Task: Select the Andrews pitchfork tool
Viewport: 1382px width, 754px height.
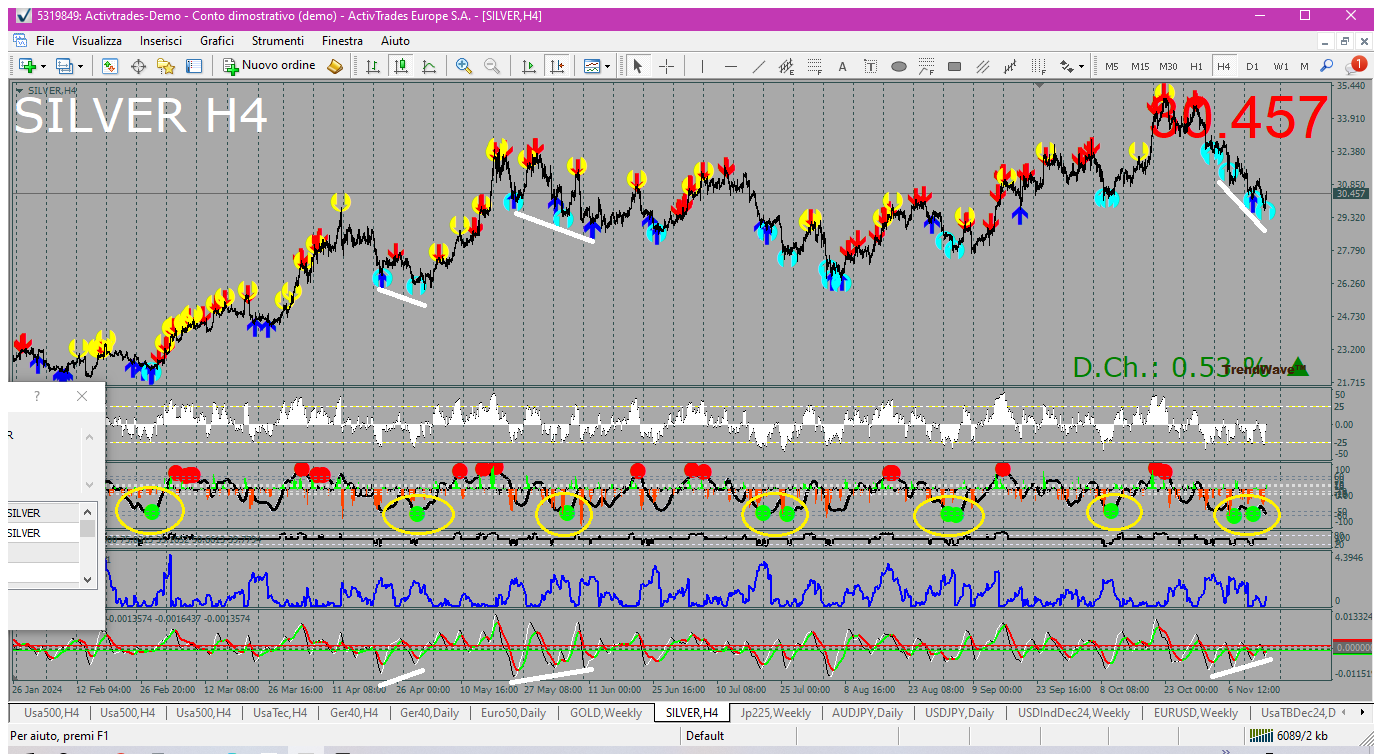Action: [x=1011, y=66]
